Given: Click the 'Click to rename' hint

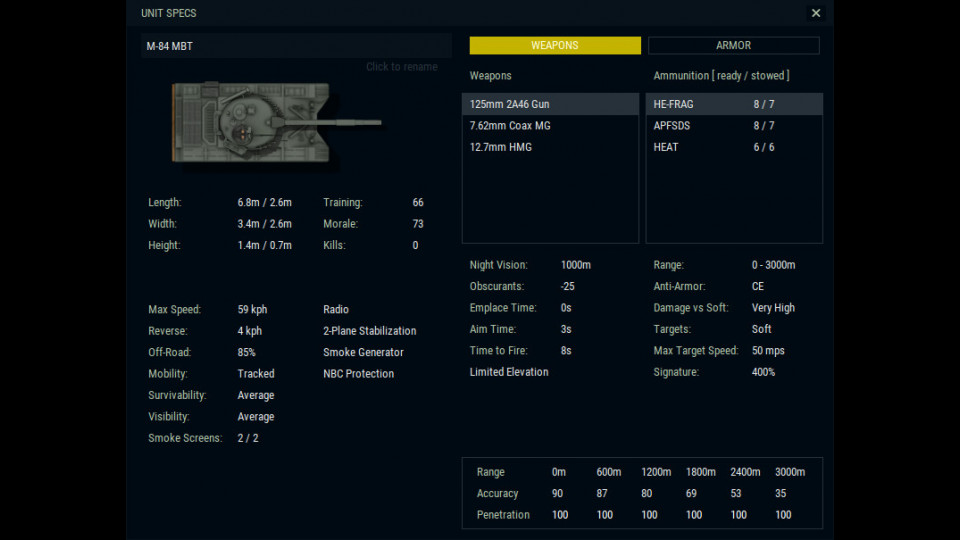Looking at the screenshot, I should [402, 67].
